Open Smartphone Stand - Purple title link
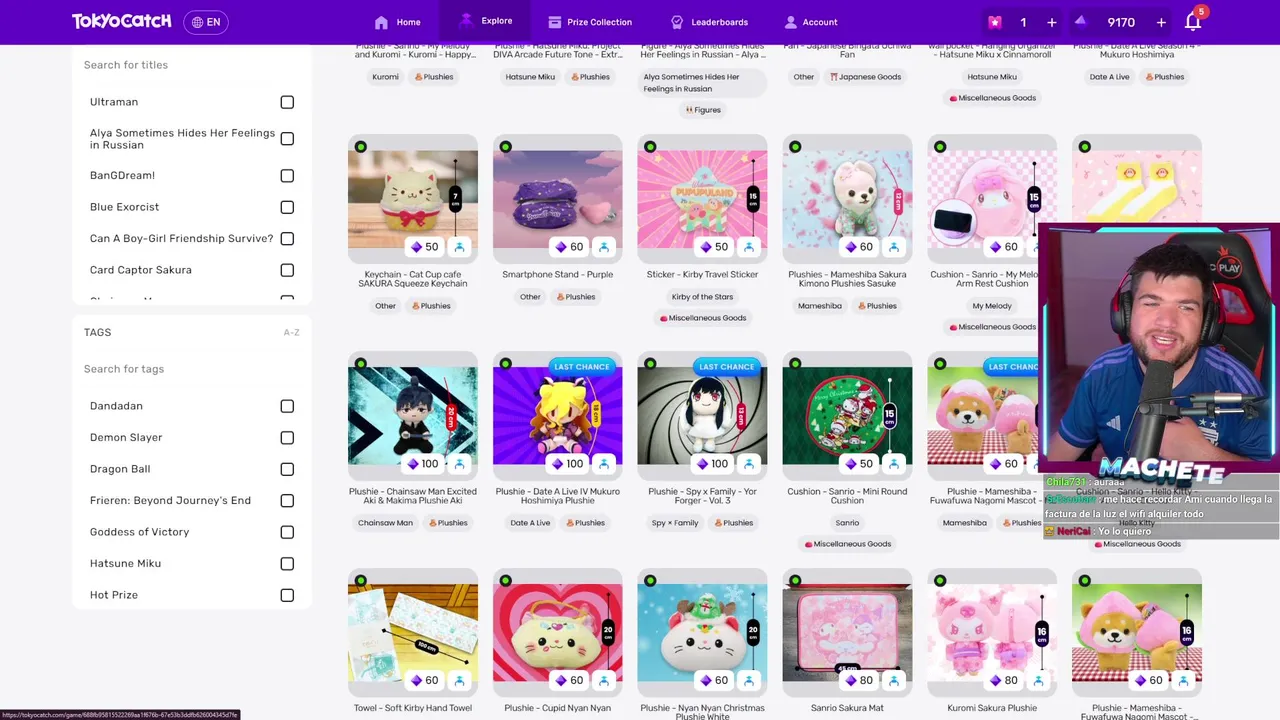The width and height of the screenshot is (1280, 720). pos(557,275)
